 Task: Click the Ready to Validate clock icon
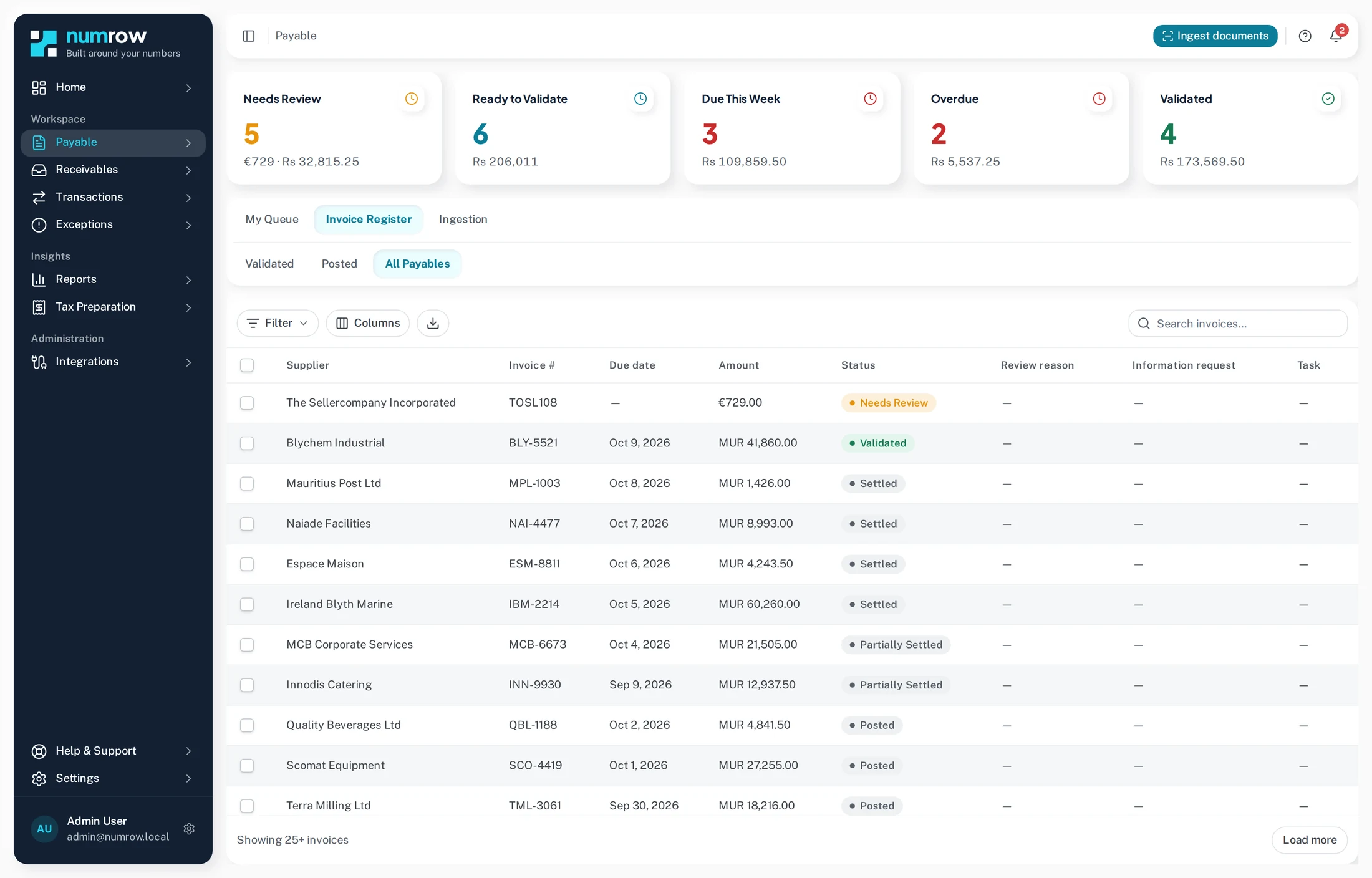(640, 99)
